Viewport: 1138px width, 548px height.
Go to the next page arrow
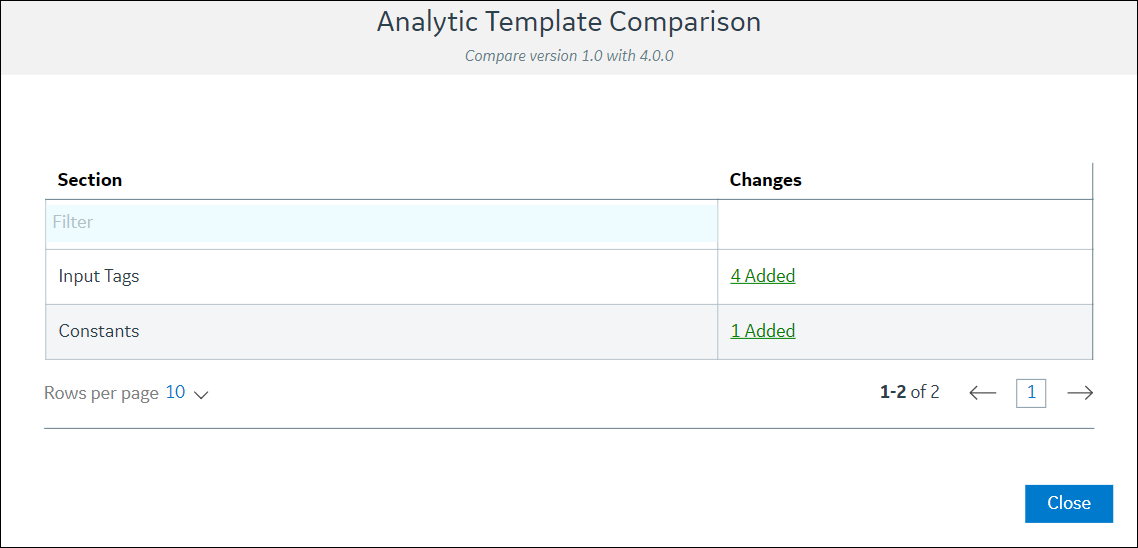(x=1080, y=393)
